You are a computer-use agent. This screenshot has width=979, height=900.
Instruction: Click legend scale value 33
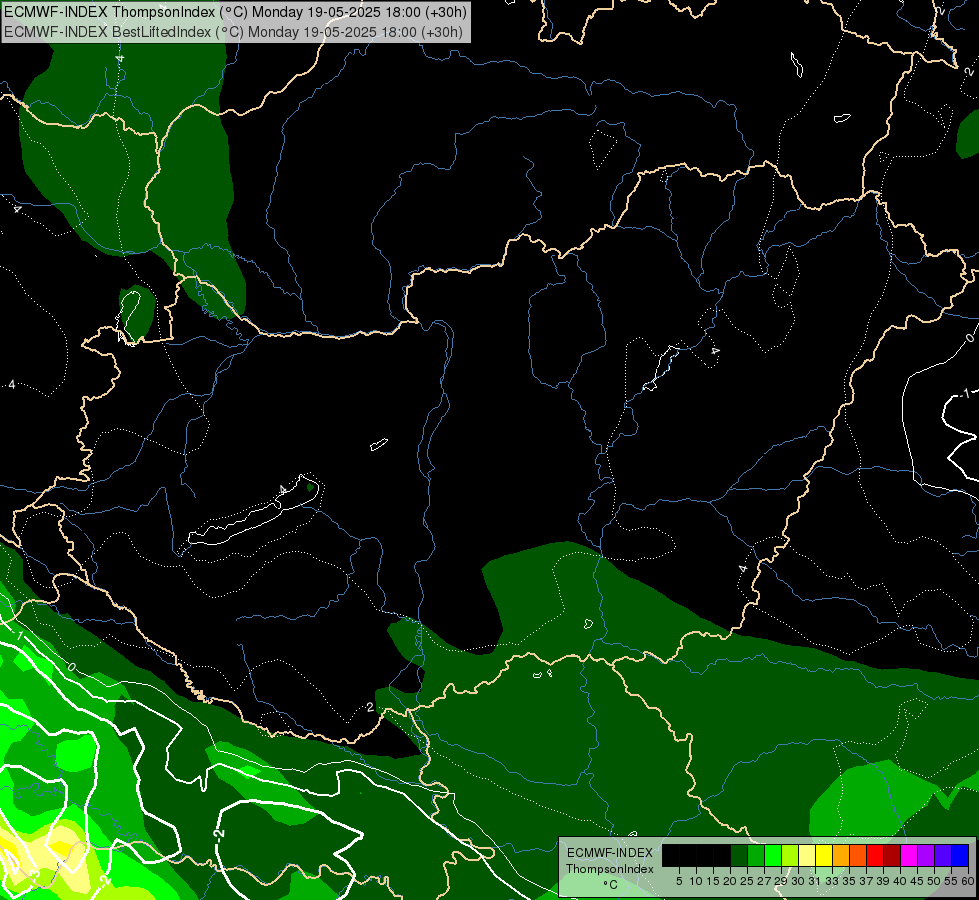(x=832, y=881)
